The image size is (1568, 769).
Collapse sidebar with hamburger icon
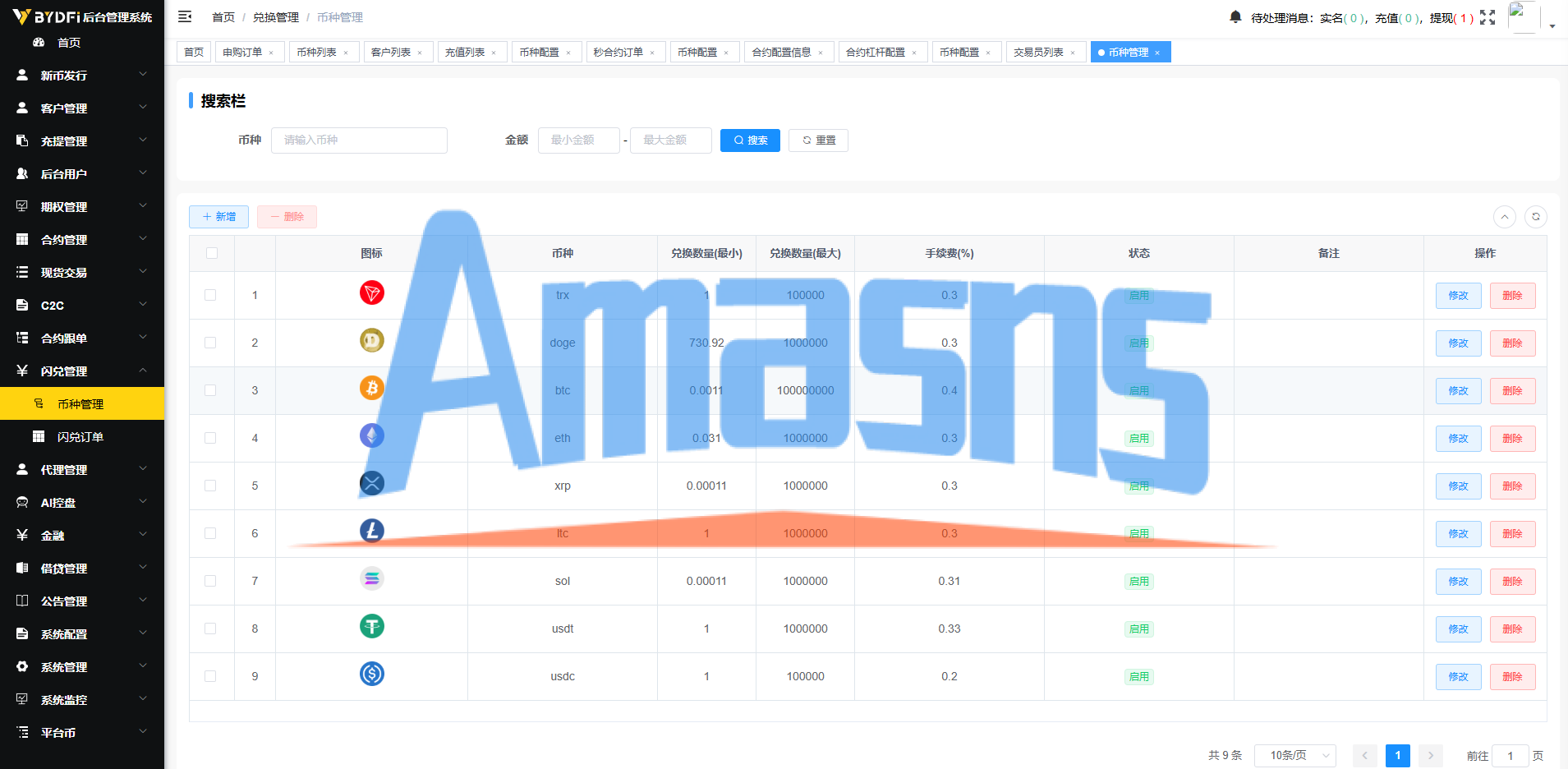(185, 16)
